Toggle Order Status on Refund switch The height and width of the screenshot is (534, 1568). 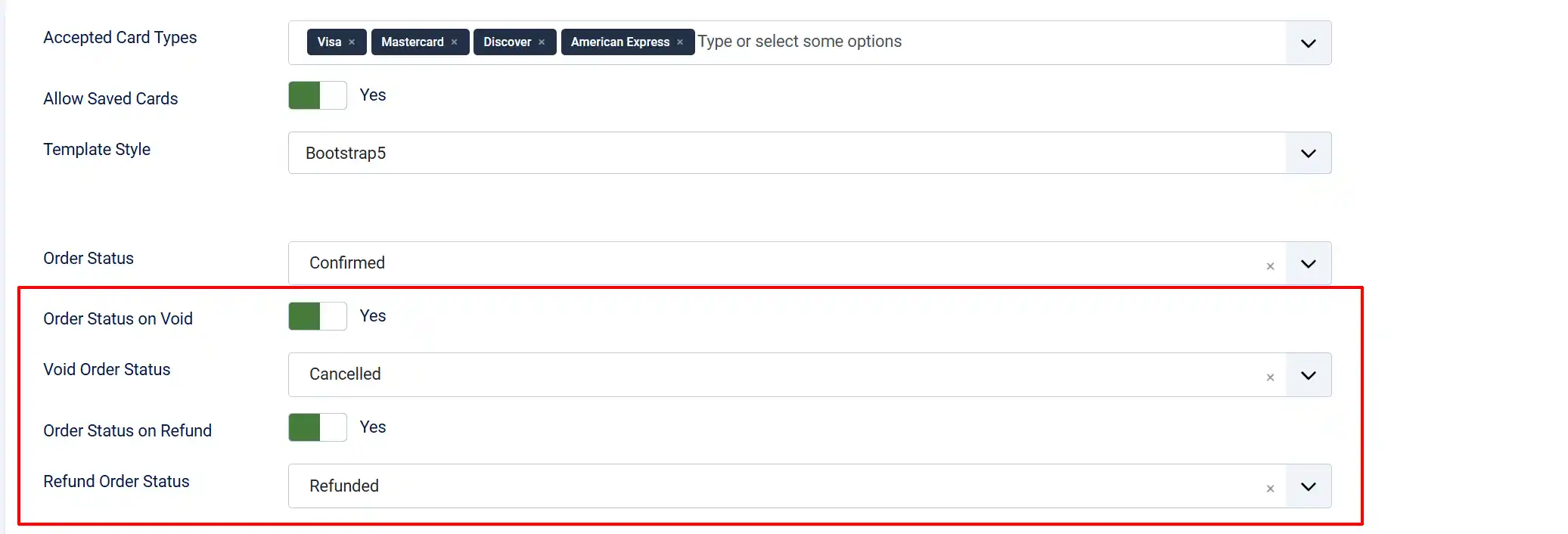tap(318, 427)
